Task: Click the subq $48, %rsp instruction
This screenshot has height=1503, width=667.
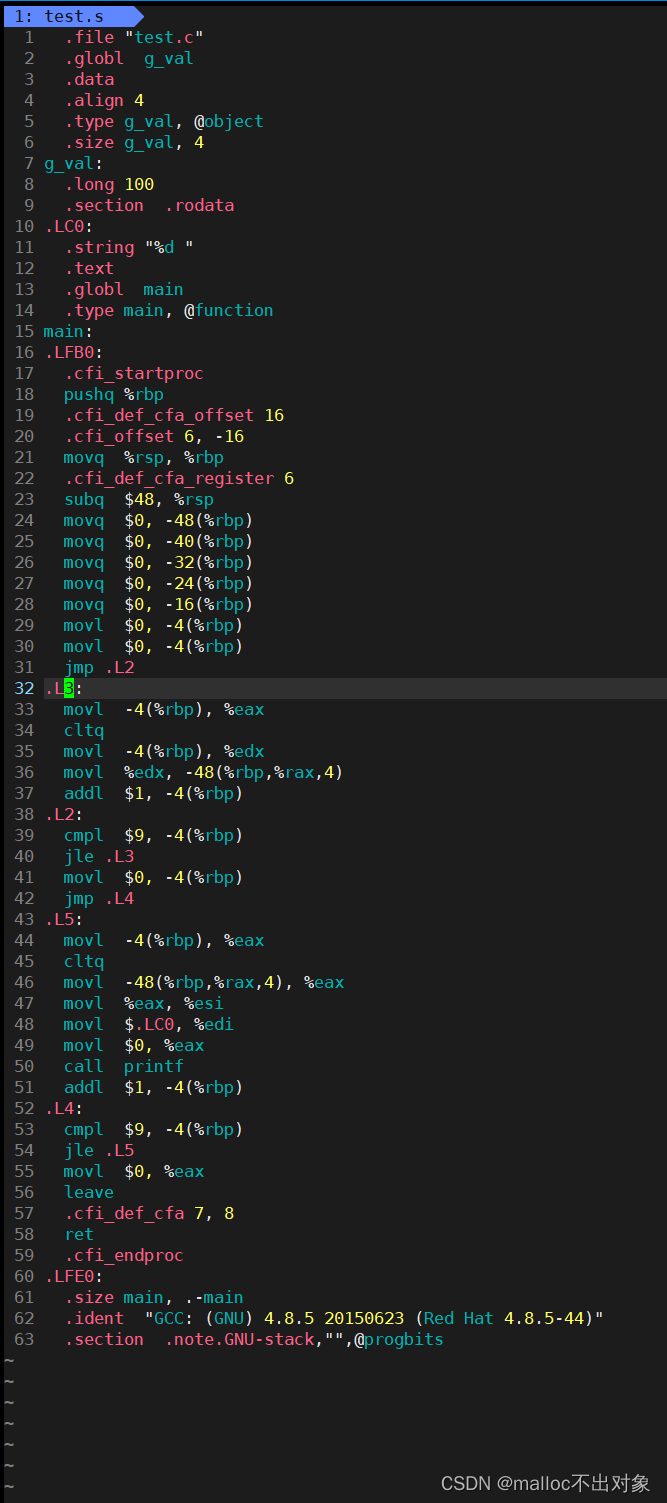Action: (x=139, y=499)
